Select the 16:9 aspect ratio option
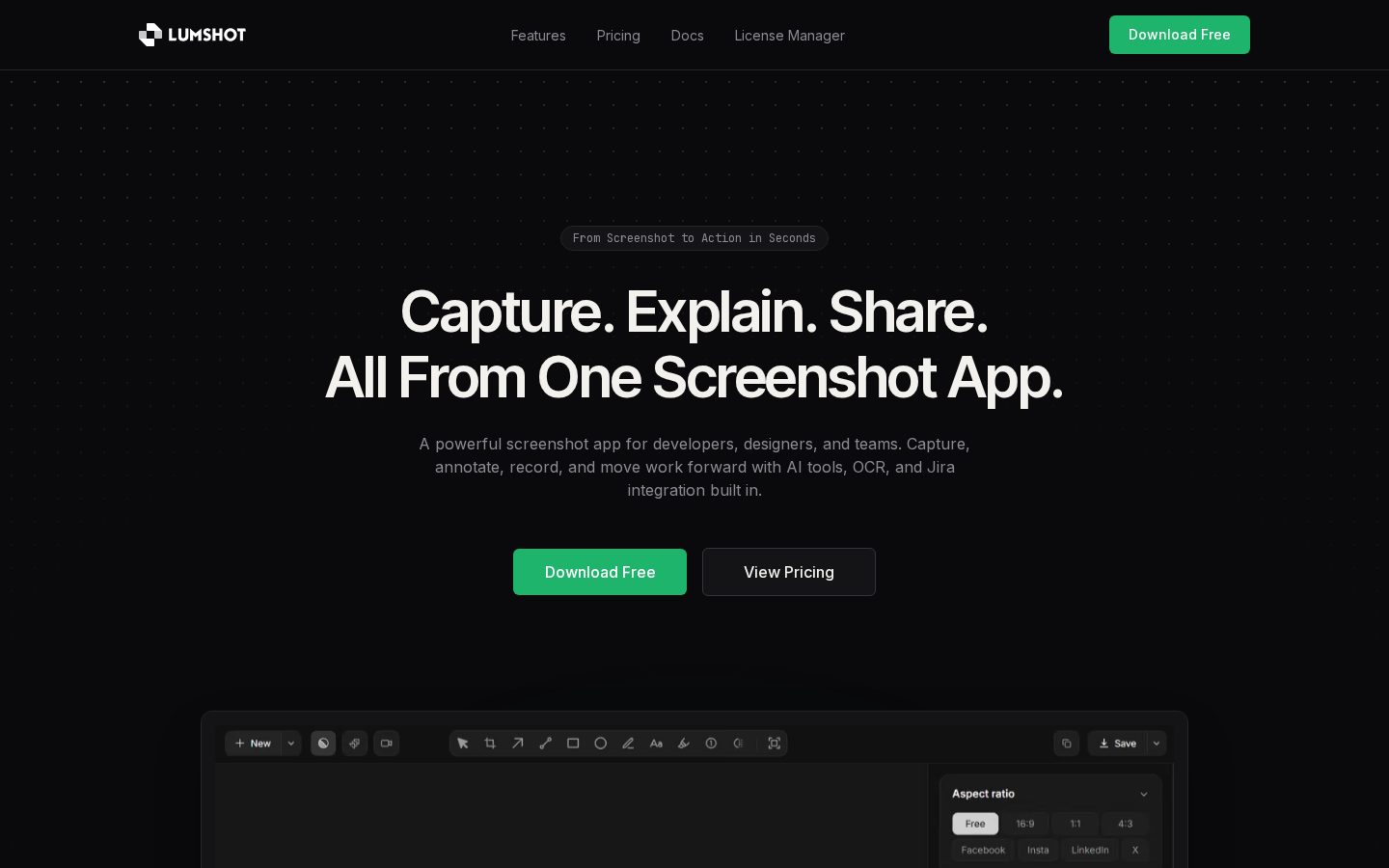This screenshot has height=868, width=1389. coord(1025,824)
